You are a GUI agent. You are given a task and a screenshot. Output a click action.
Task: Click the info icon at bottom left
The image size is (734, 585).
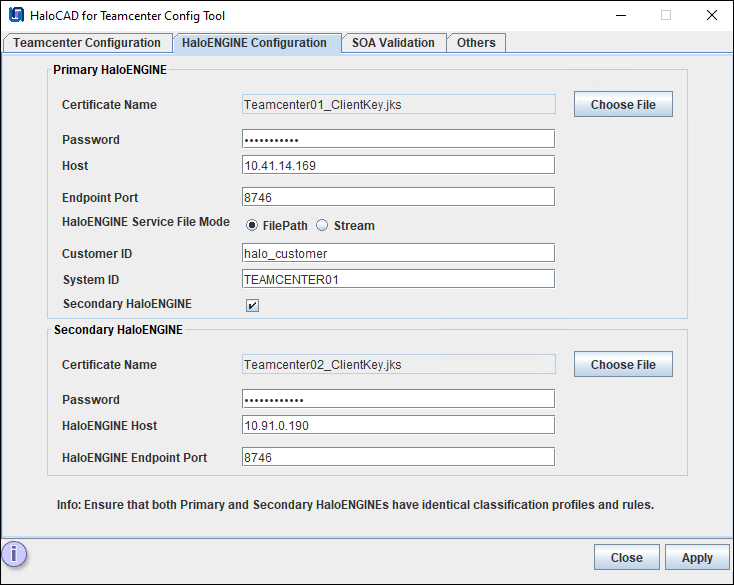coord(14,554)
